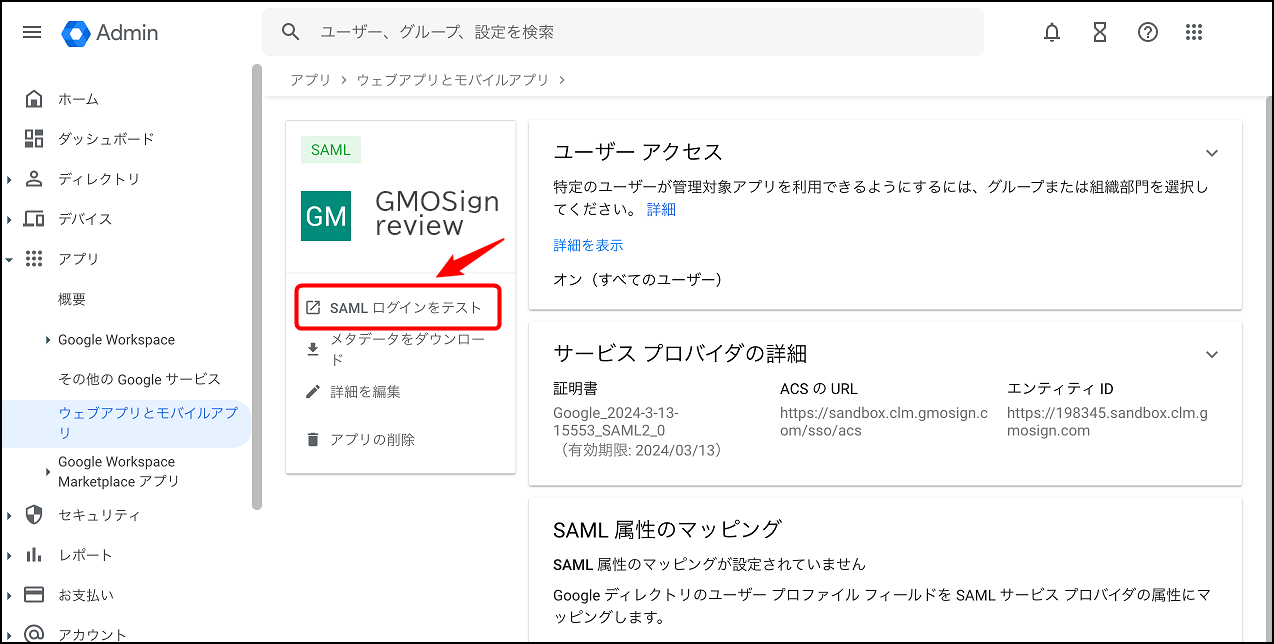Viewport: 1274px width, 644px height.
Task: Open the hourglass tasks icon
Action: [1100, 32]
